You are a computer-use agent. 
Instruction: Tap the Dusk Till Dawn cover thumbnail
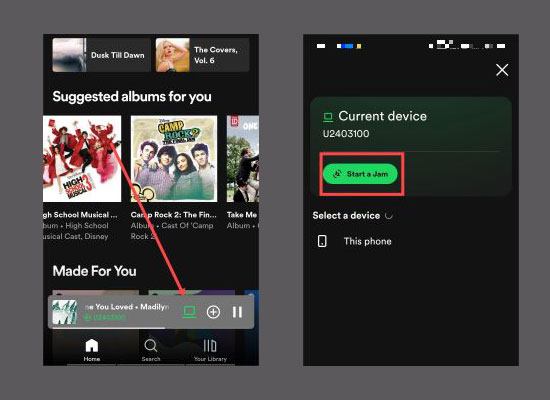[69, 55]
